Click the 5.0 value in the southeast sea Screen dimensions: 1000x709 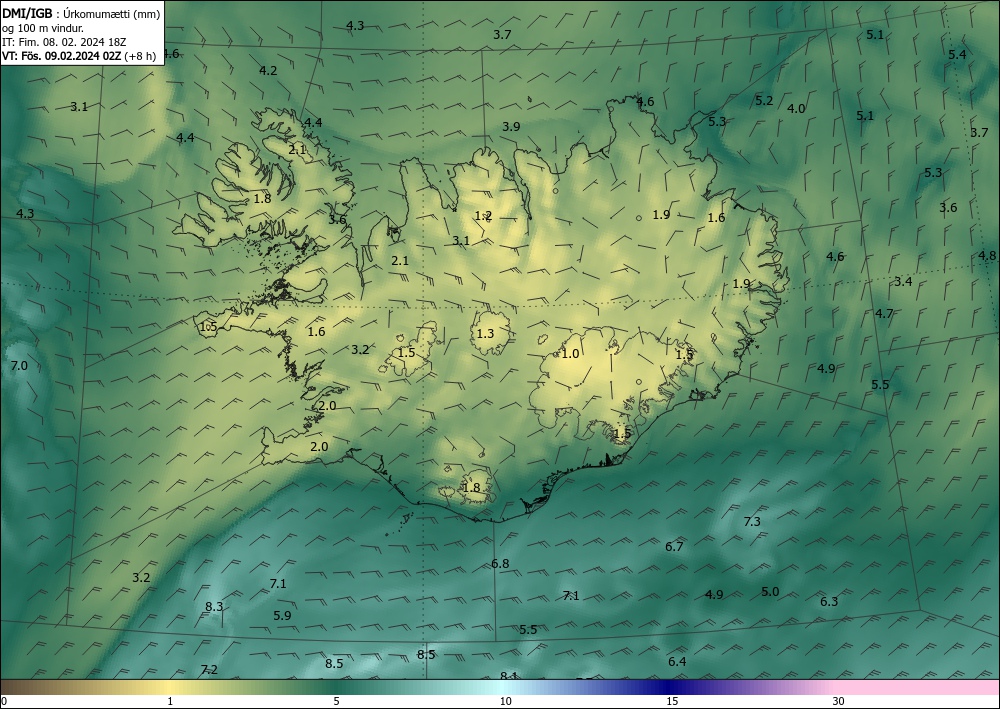click(770, 592)
